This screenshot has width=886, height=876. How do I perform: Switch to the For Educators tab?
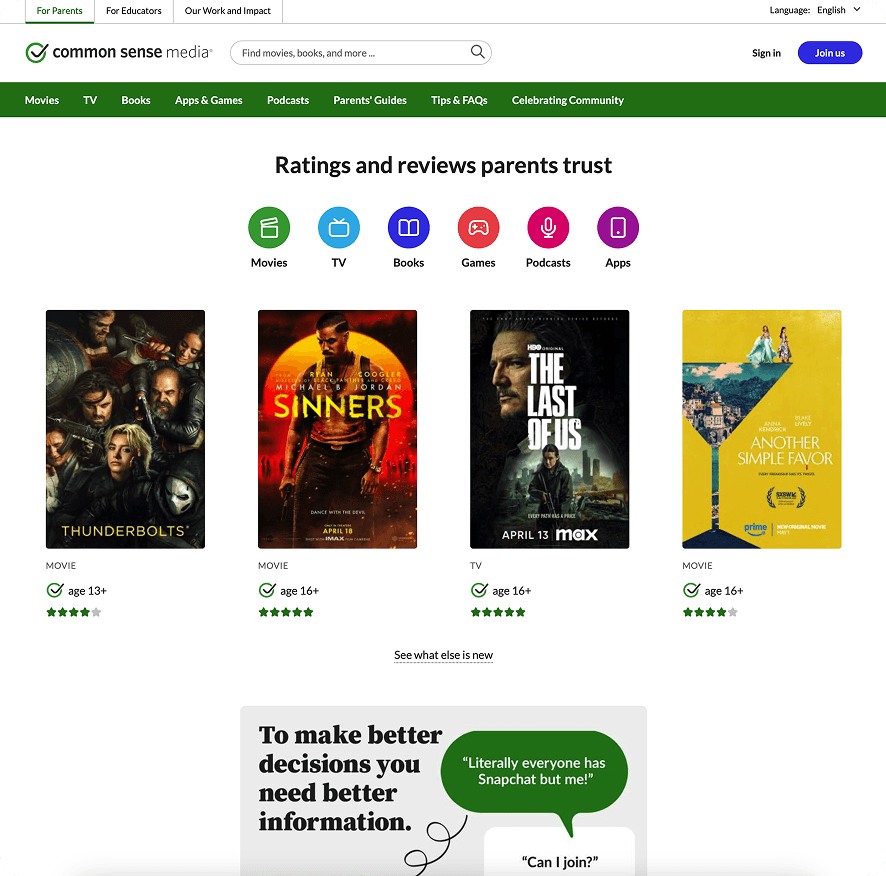(x=133, y=11)
